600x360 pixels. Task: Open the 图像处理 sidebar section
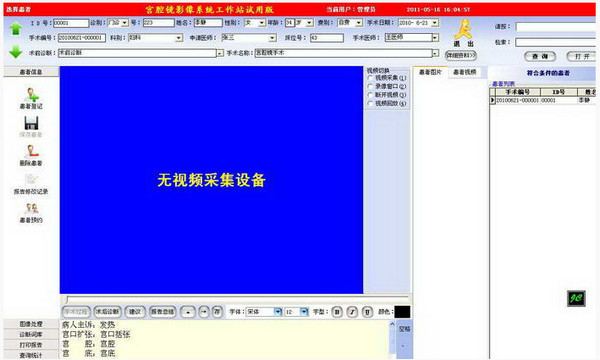click(31, 324)
